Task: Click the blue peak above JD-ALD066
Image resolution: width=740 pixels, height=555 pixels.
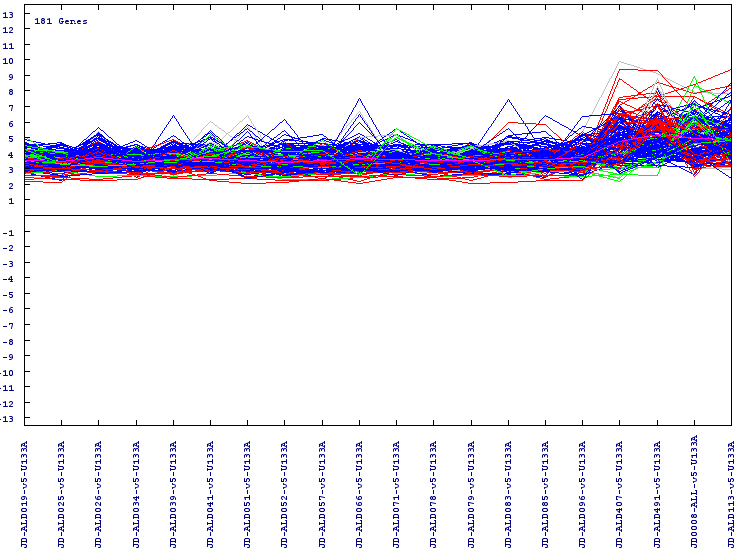Action: 360,99
